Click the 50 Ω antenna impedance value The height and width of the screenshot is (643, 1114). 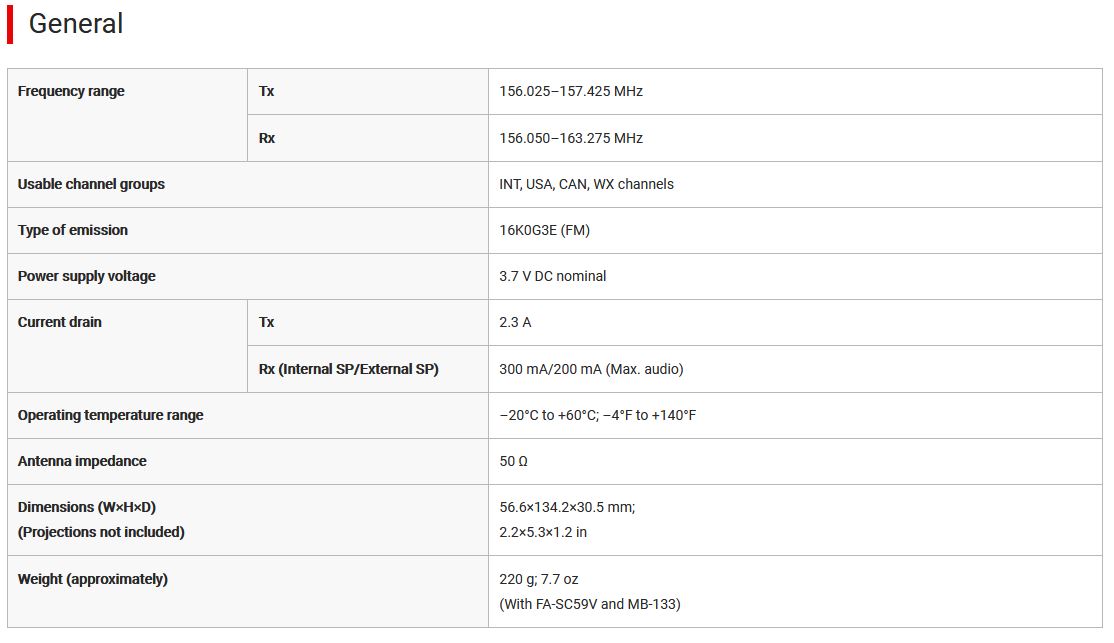point(514,461)
